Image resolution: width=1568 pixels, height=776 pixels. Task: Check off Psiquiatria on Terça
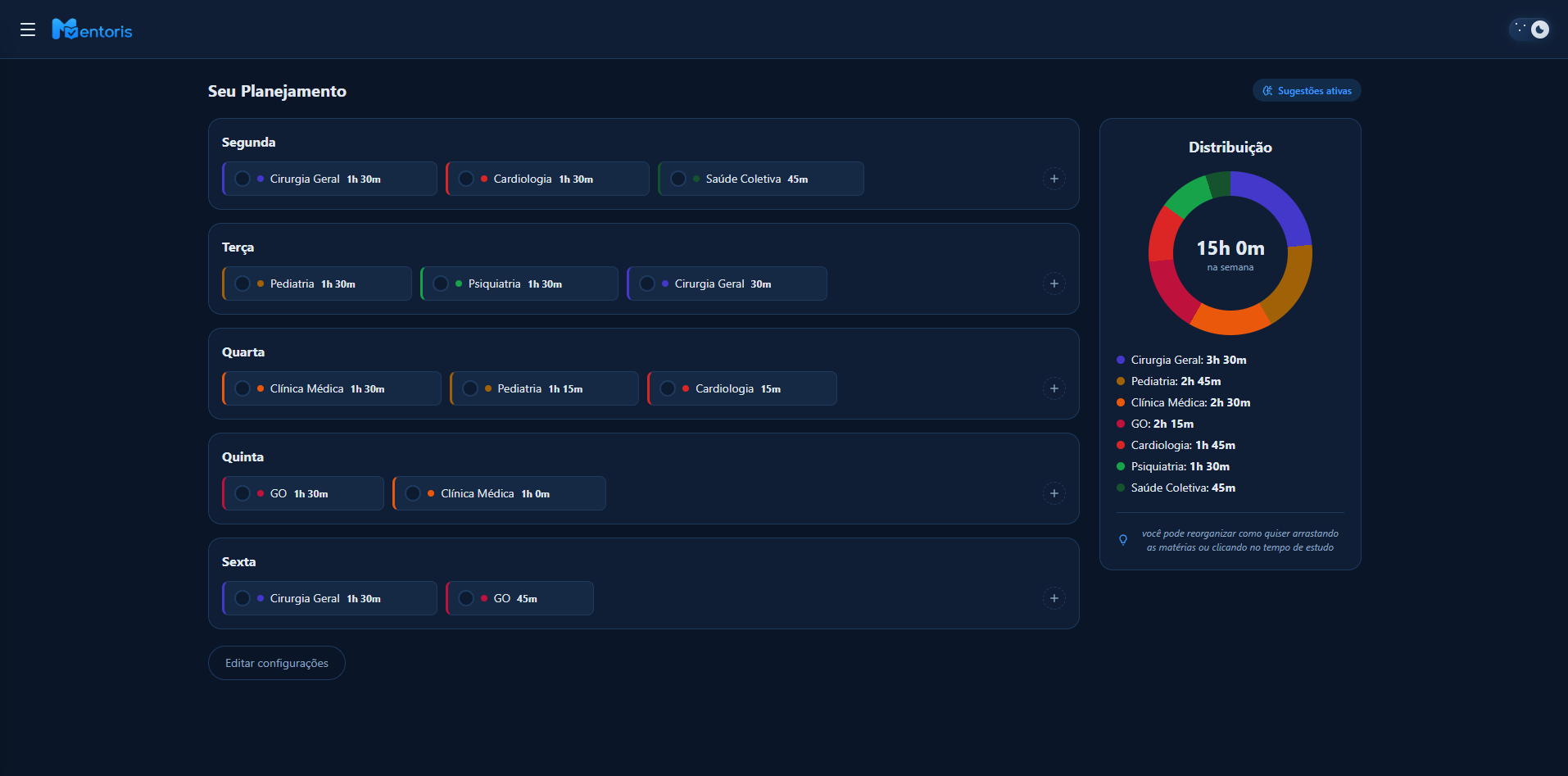click(x=441, y=284)
